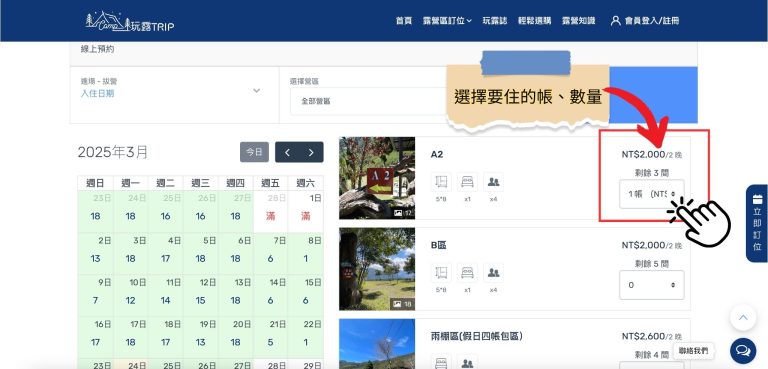Click the B區 people capacity icon
The image size is (768, 369).
click(493, 272)
